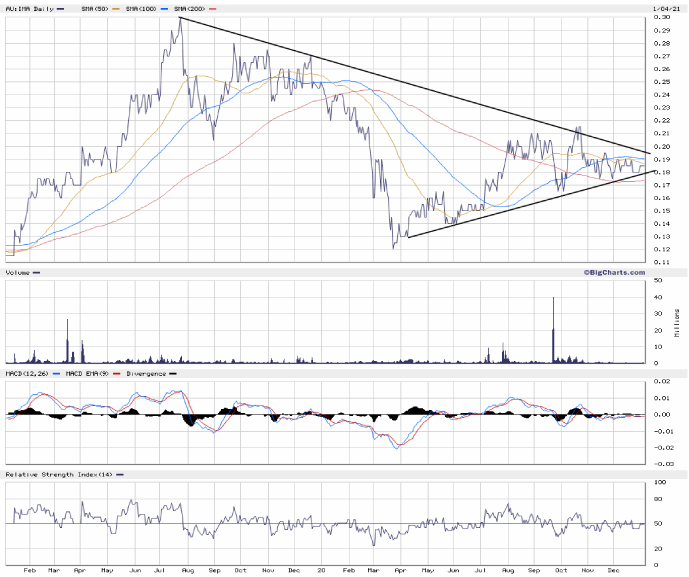Click the SMA(100) legend label
The image size is (689, 577).
(x=143, y=8)
